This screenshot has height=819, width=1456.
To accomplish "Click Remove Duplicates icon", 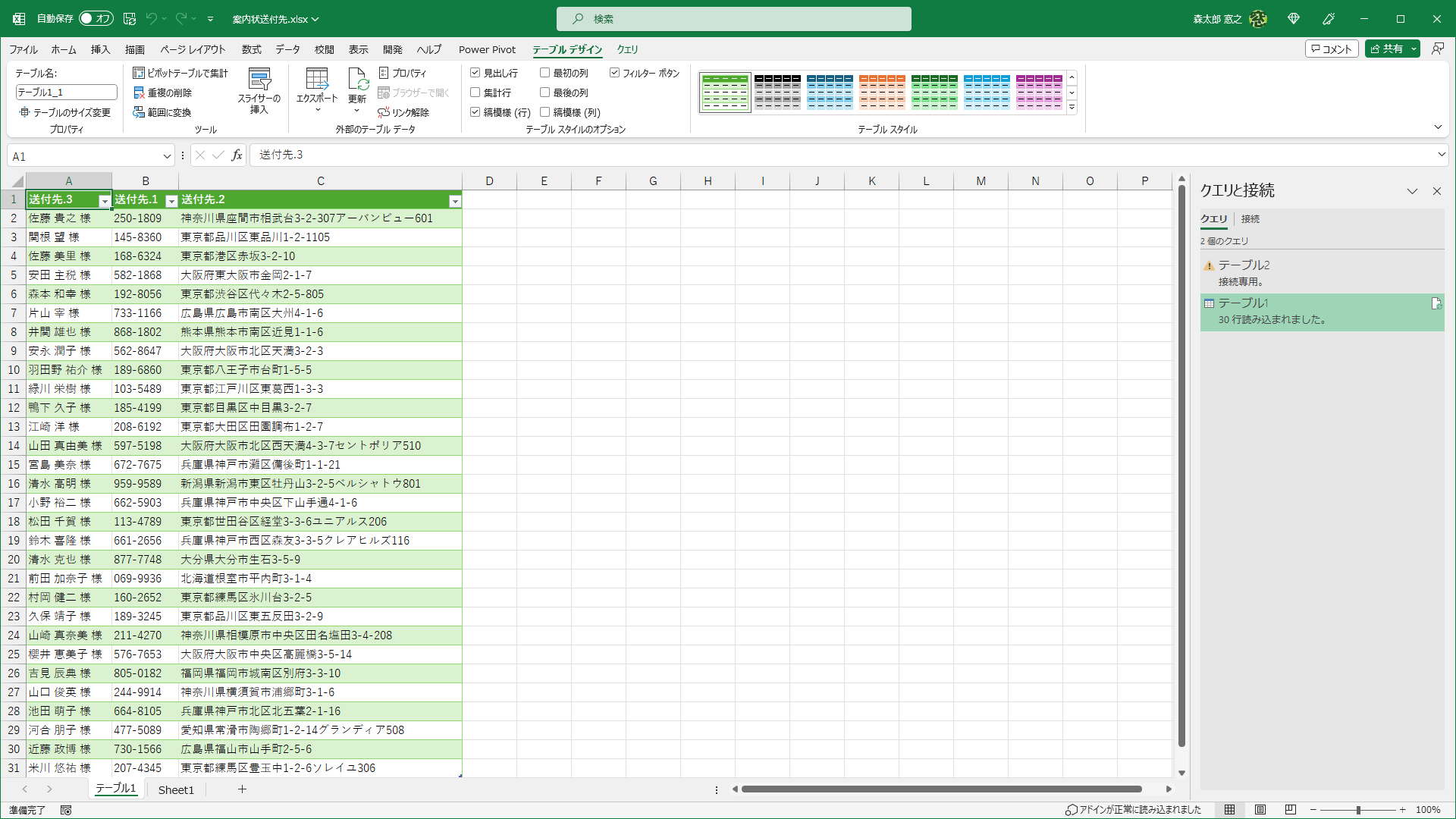I will point(139,93).
